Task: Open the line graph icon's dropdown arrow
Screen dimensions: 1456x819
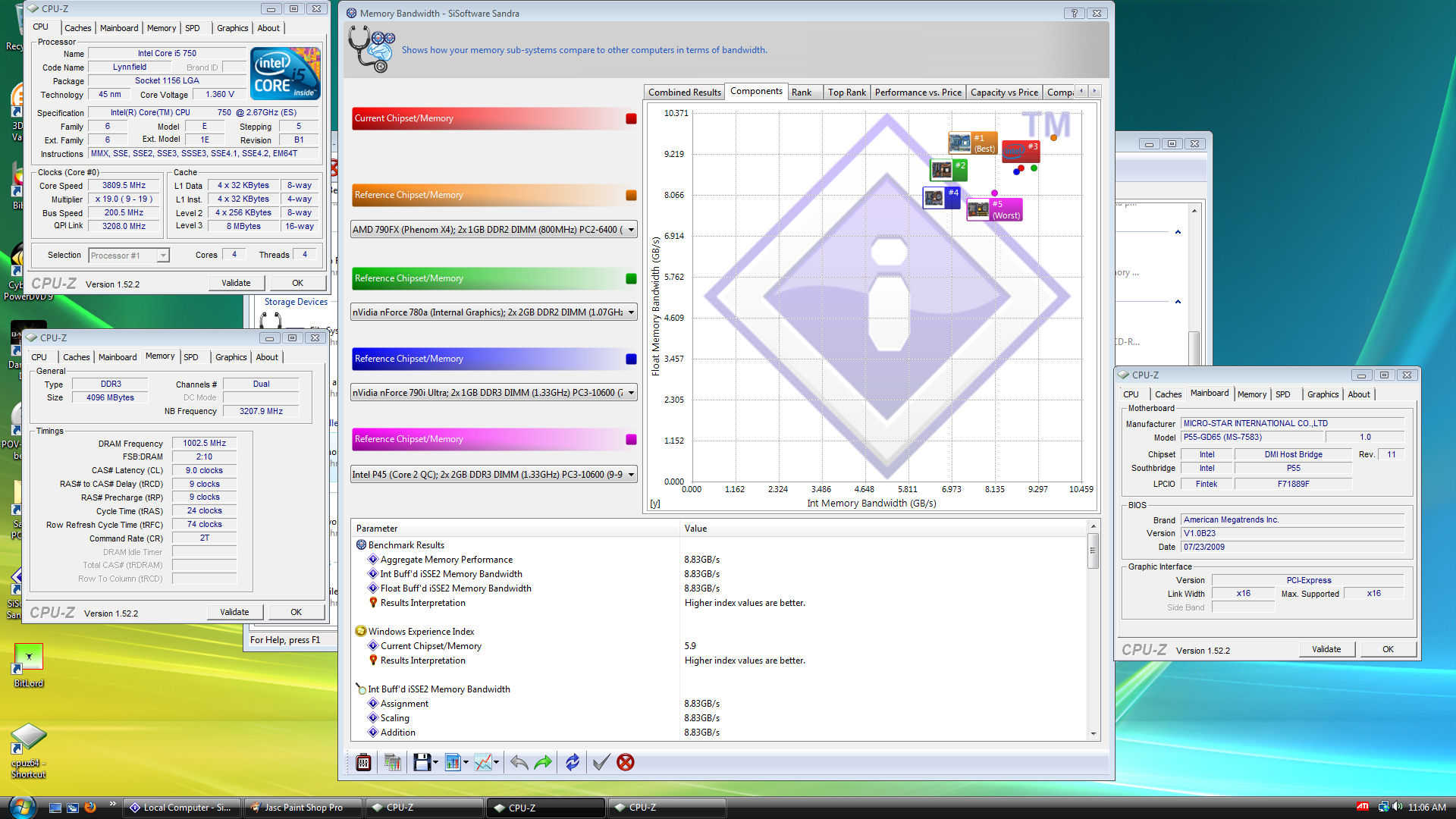Action: (497, 762)
